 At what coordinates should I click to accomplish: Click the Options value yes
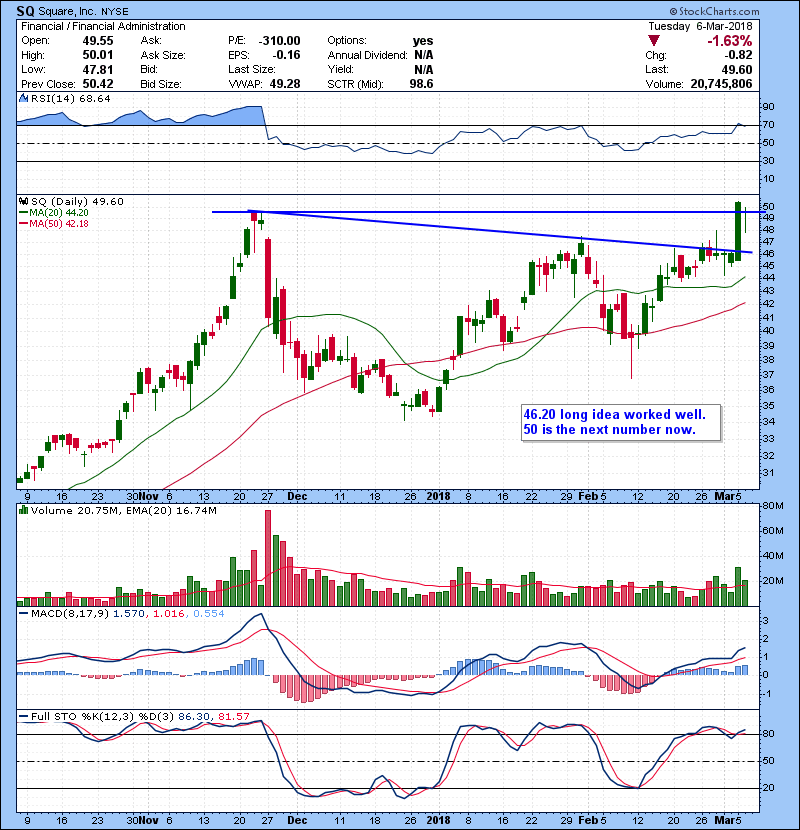[x=423, y=41]
